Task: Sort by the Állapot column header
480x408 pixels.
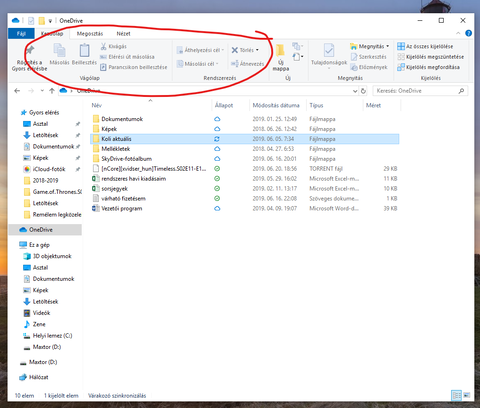Action: pos(224,105)
